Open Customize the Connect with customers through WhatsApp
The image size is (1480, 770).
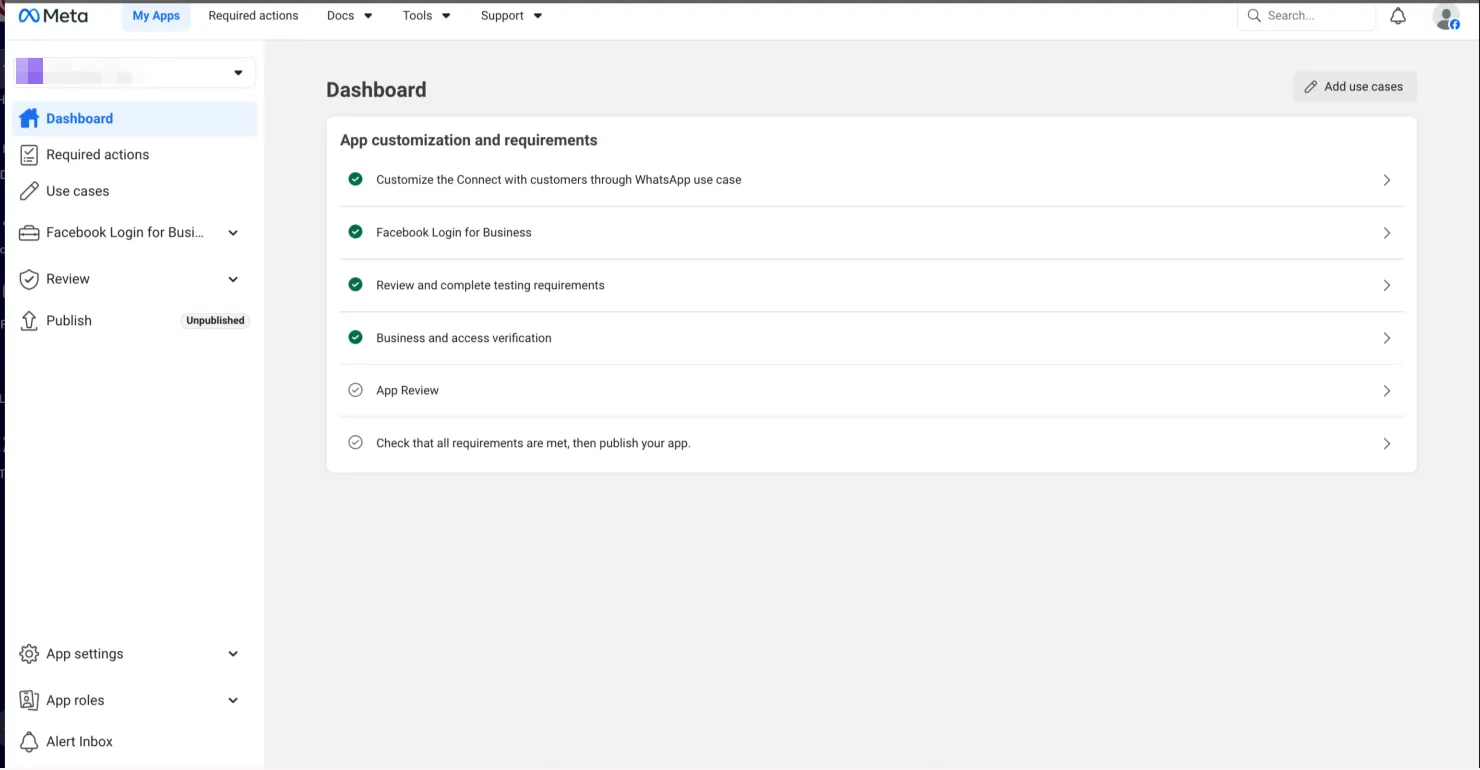[x=871, y=180]
